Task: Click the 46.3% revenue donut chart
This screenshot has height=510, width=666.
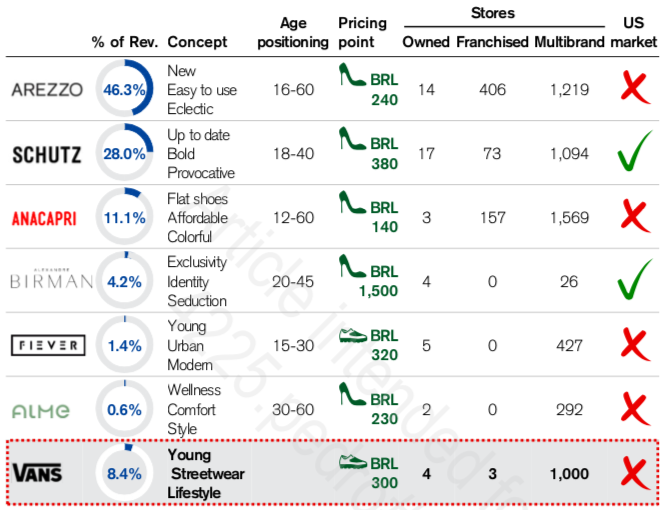Action: click(x=124, y=88)
